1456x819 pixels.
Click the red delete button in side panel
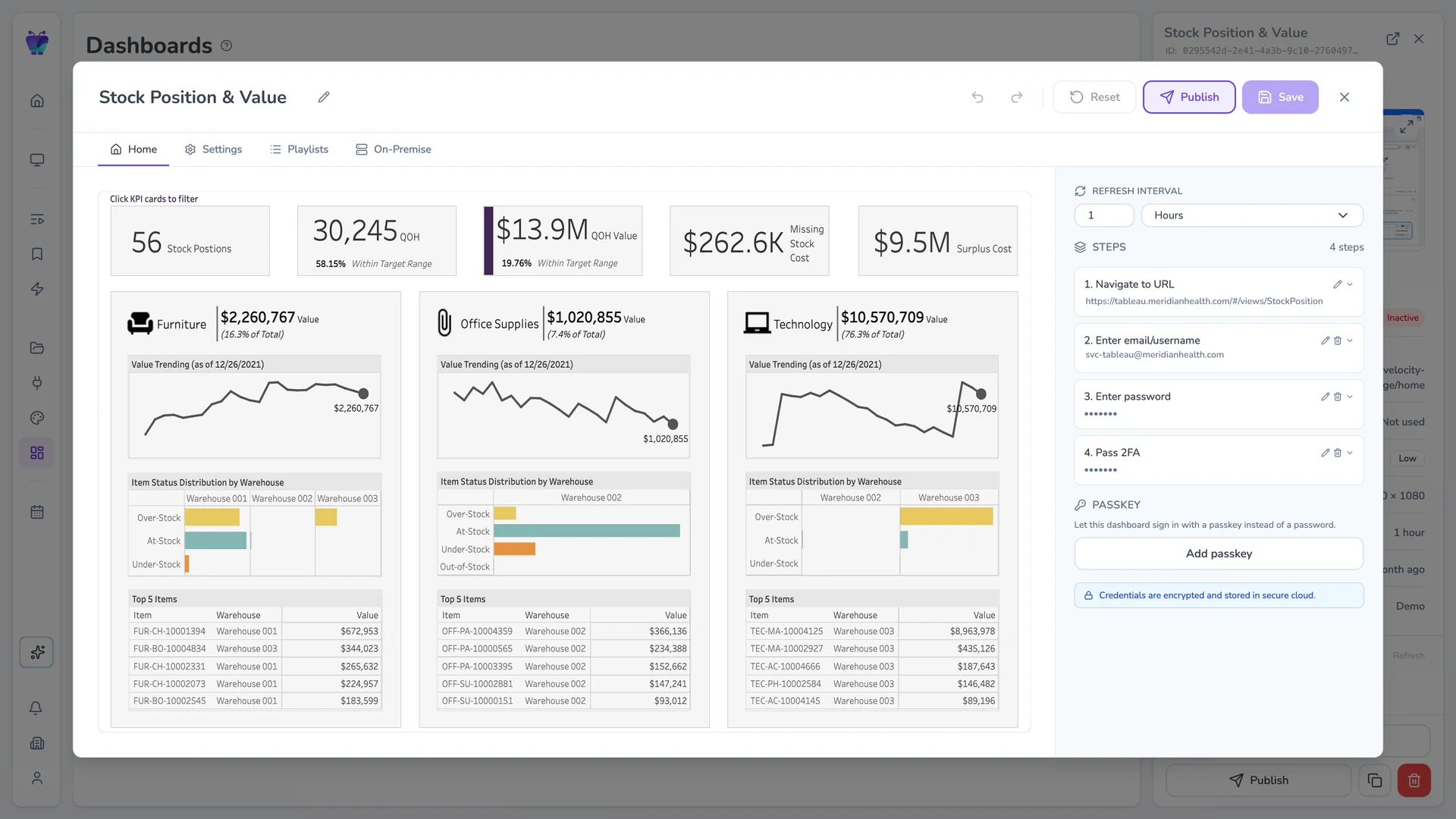pos(1414,780)
